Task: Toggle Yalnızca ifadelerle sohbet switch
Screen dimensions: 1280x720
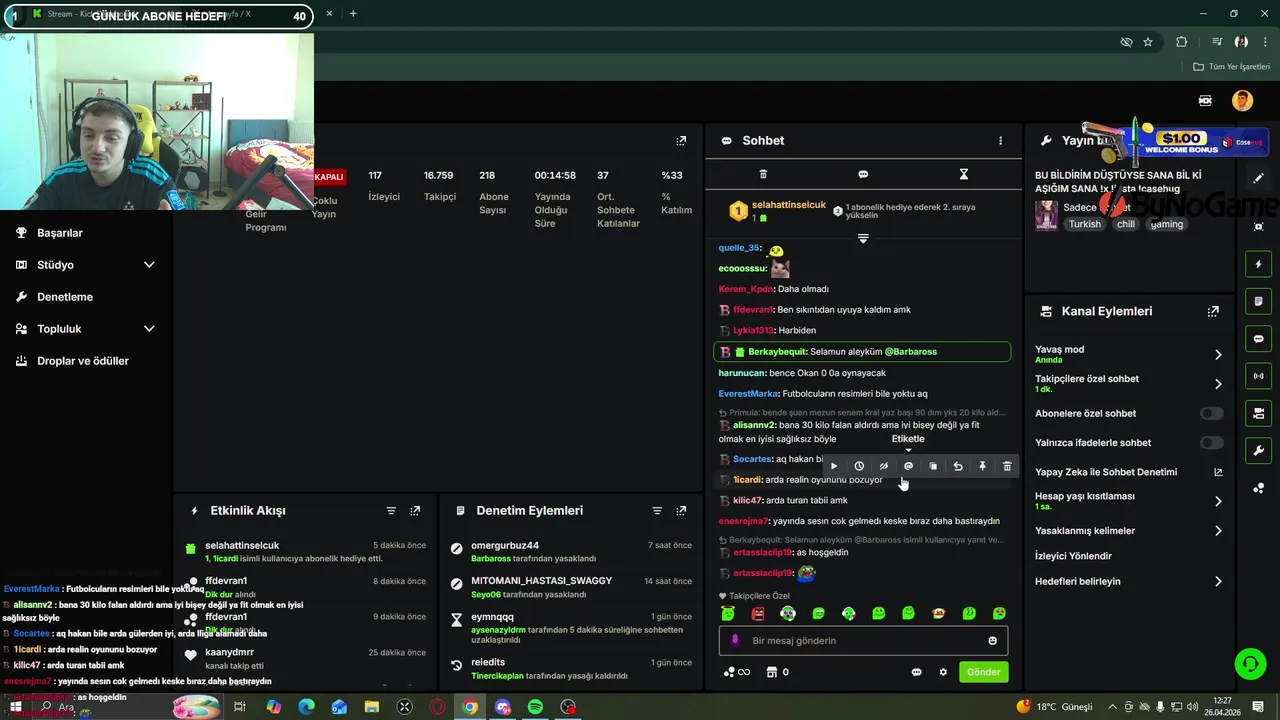Action: 1211,443
